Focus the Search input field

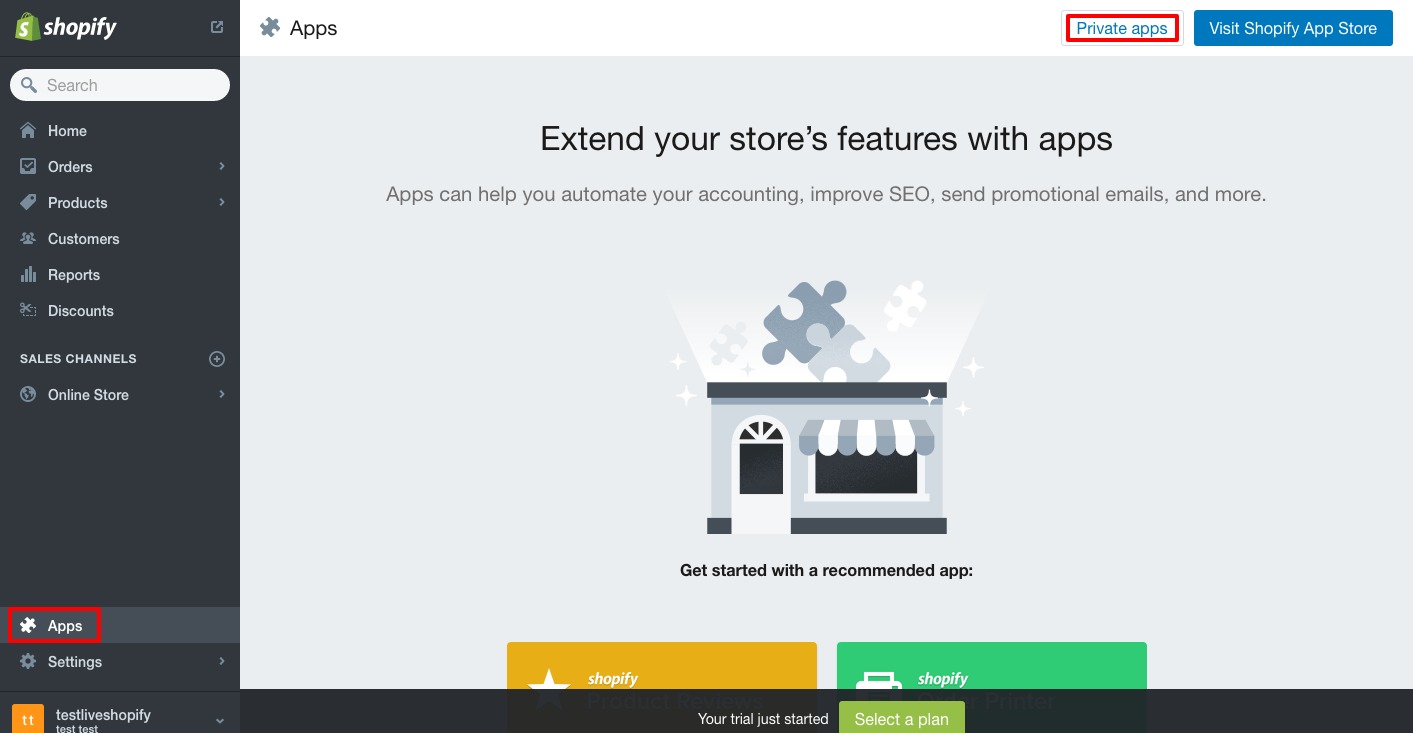pos(120,85)
